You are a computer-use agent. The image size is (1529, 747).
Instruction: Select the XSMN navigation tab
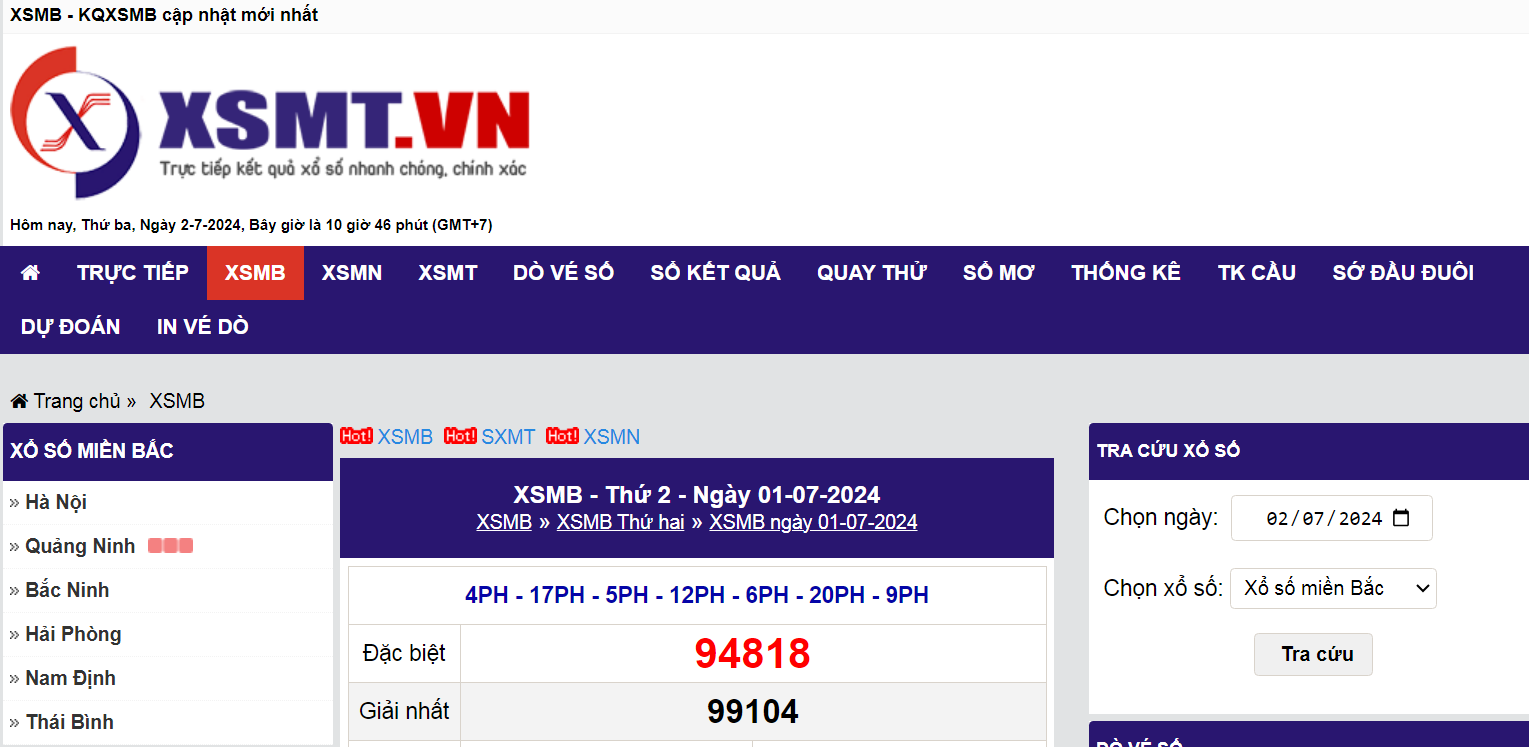click(x=352, y=273)
